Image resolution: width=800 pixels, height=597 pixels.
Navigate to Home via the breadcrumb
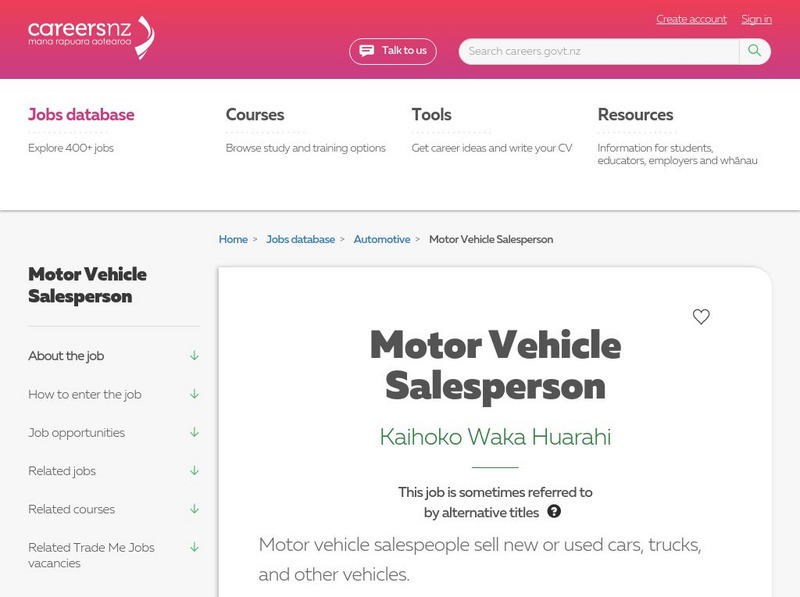click(x=232, y=239)
